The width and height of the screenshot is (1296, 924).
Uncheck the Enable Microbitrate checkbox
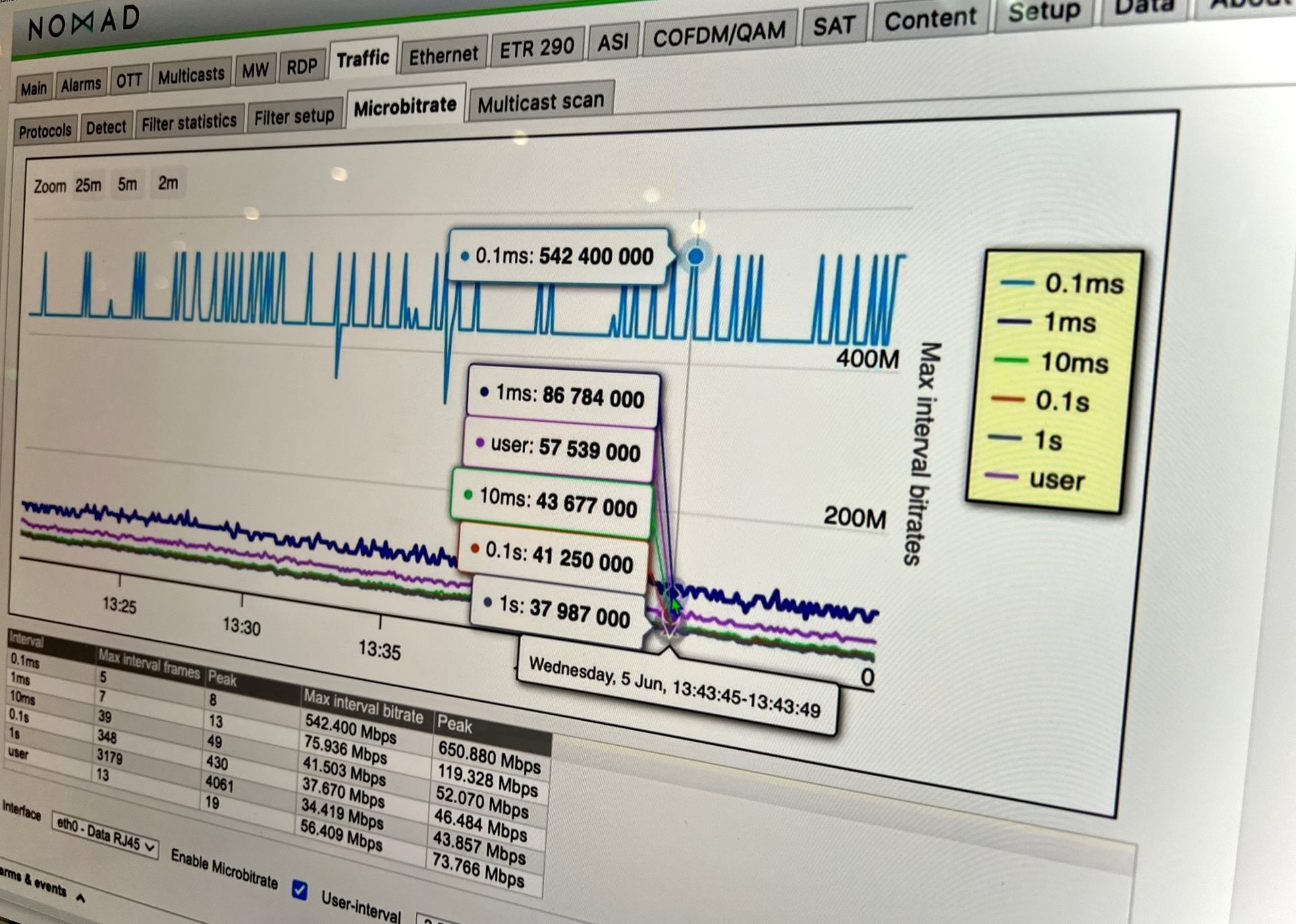pyautogui.click(x=300, y=890)
